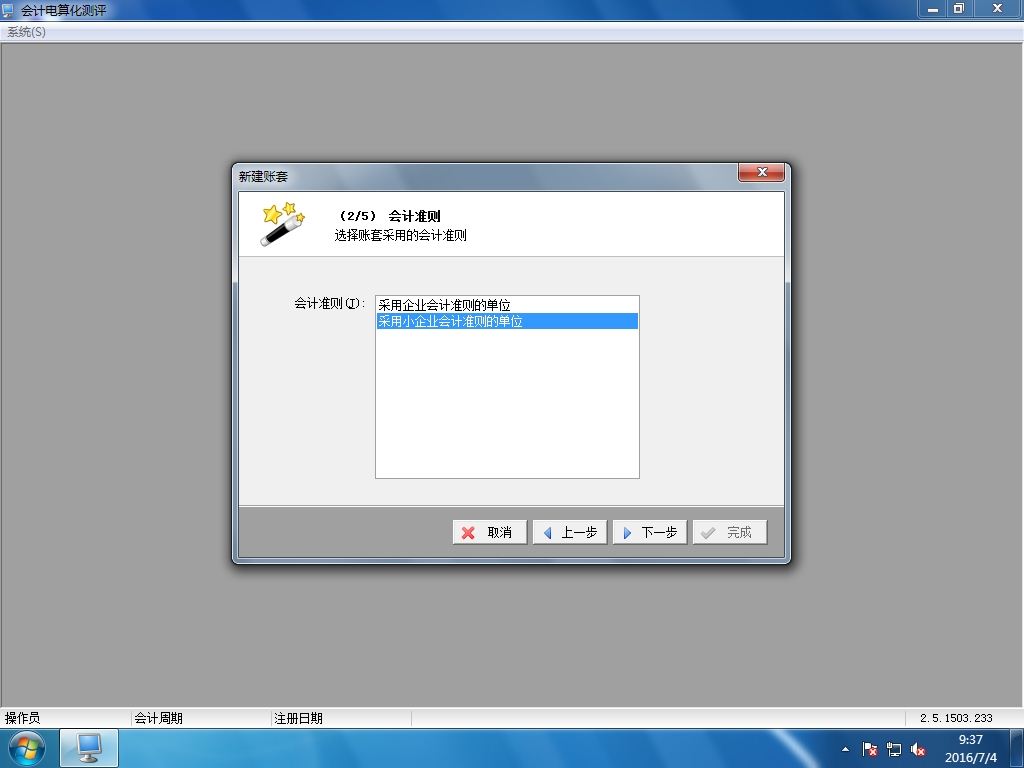Click the network tray icon
The height and width of the screenshot is (768, 1024).
(893, 749)
